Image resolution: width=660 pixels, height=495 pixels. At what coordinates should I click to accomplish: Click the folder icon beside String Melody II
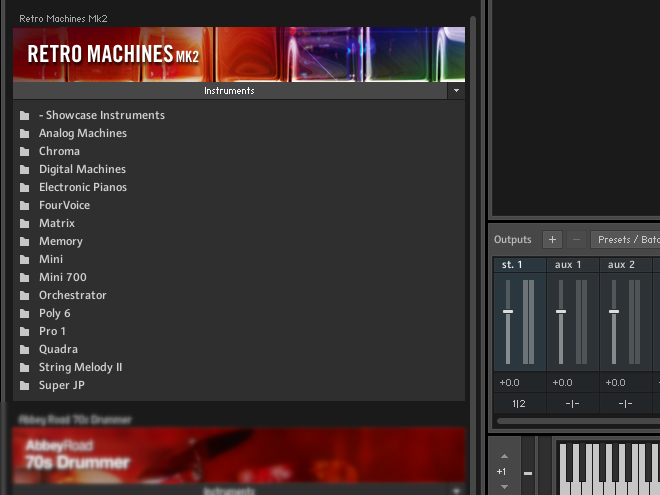click(x=25, y=368)
